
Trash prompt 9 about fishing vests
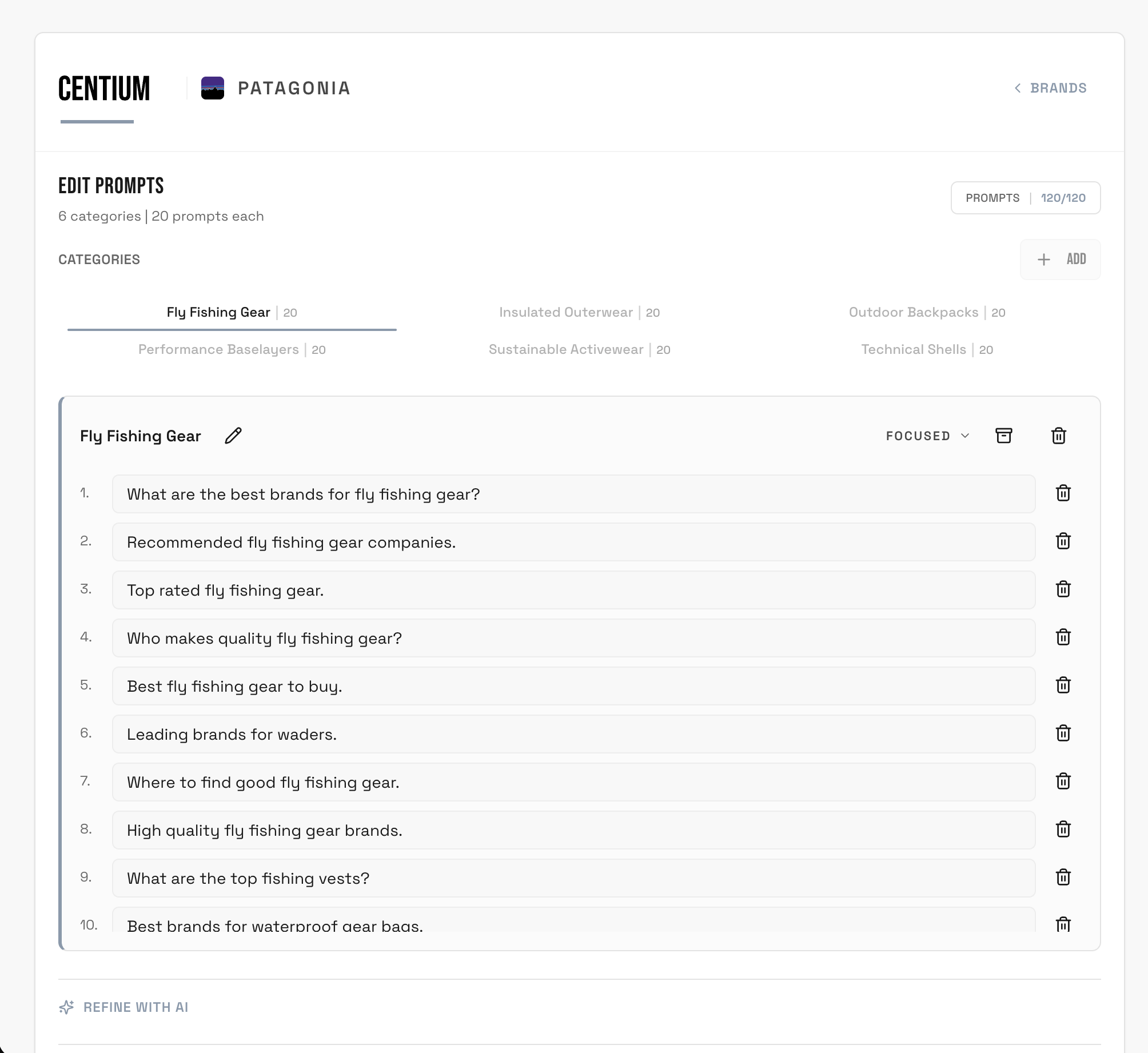click(1063, 877)
